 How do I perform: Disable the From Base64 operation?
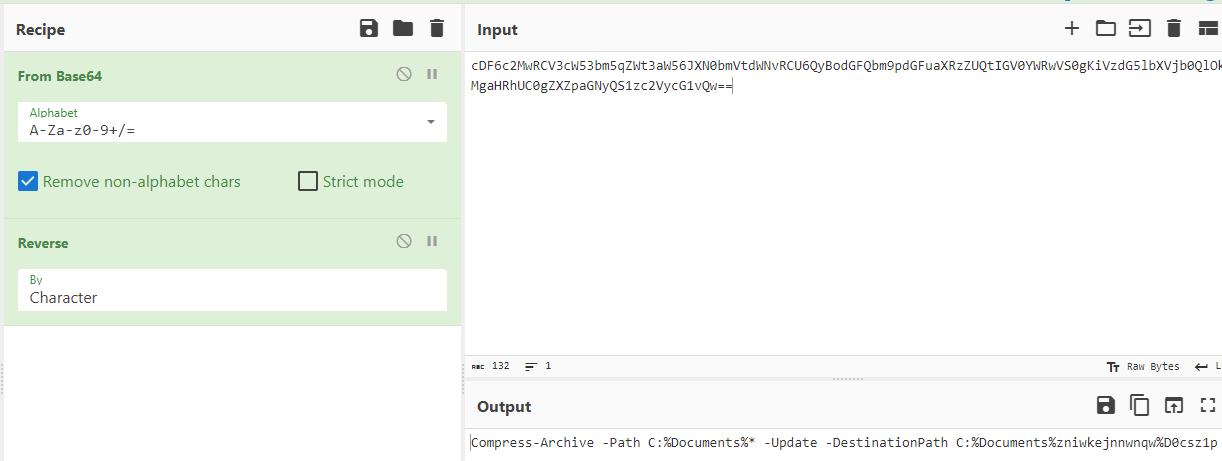coord(404,74)
